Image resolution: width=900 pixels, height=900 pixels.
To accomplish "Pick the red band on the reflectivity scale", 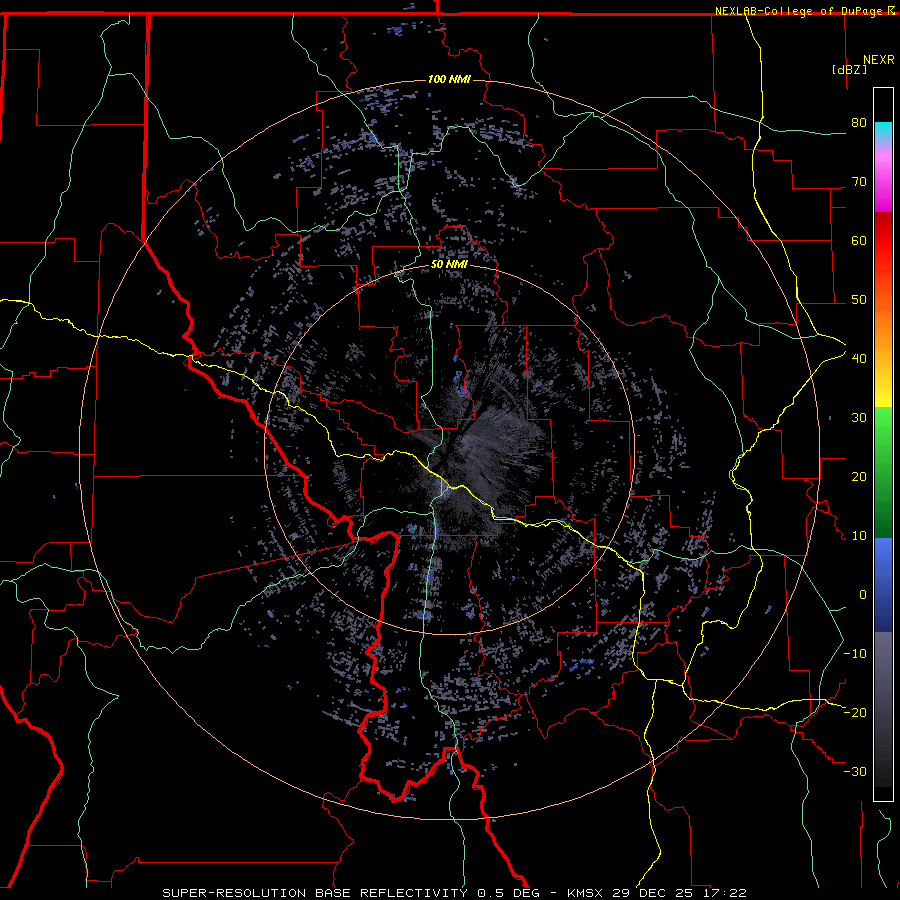I will coord(883,250).
